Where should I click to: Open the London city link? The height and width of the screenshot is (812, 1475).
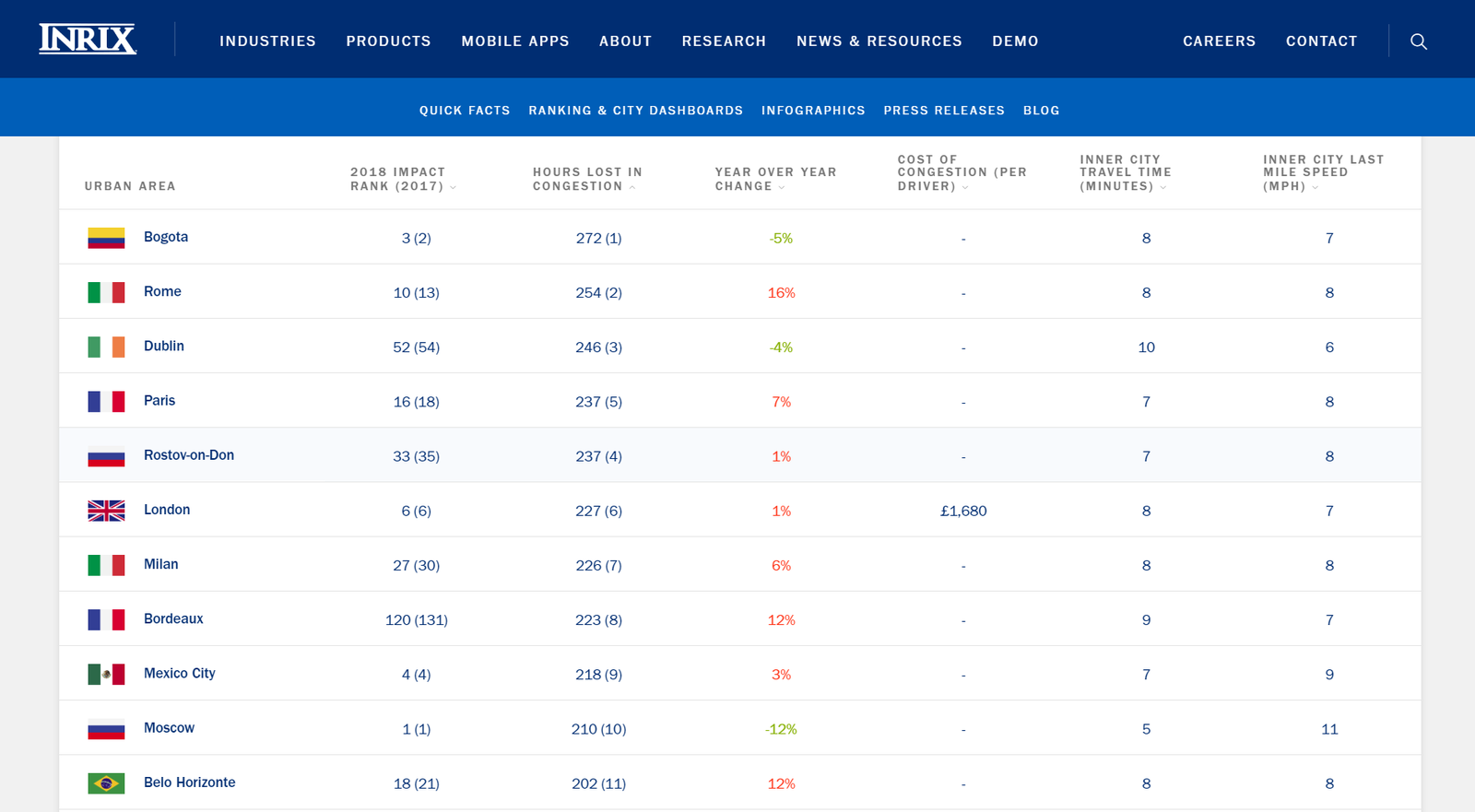tap(167, 510)
